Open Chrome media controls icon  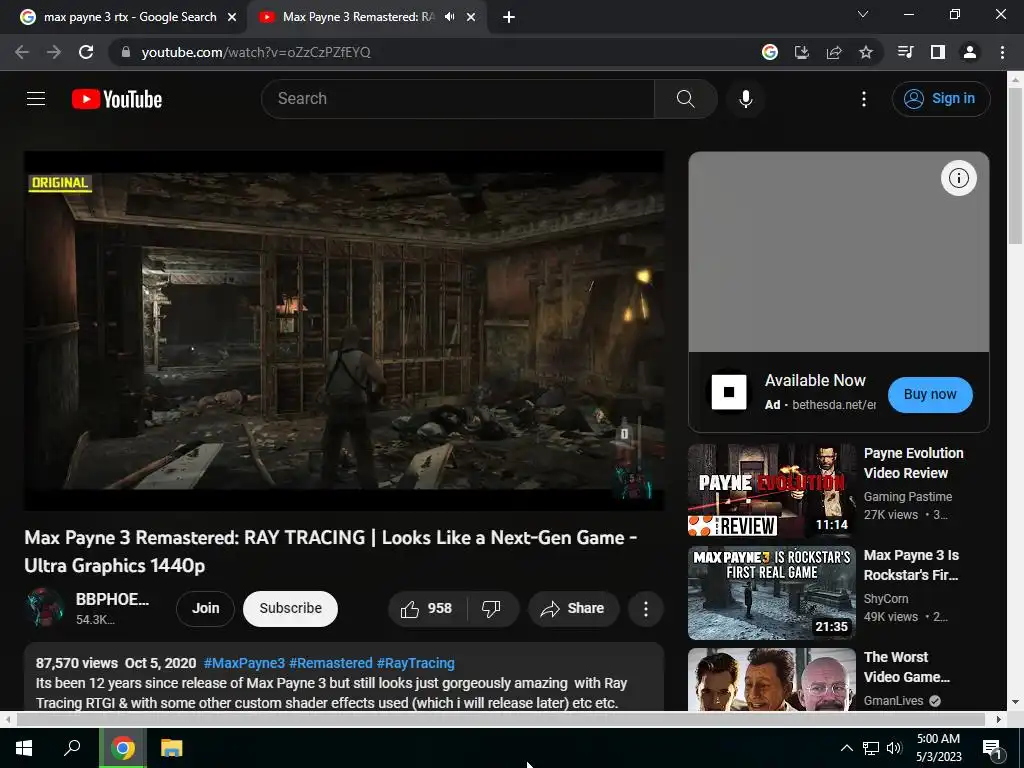pyautogui.click(x=905, y=52)
